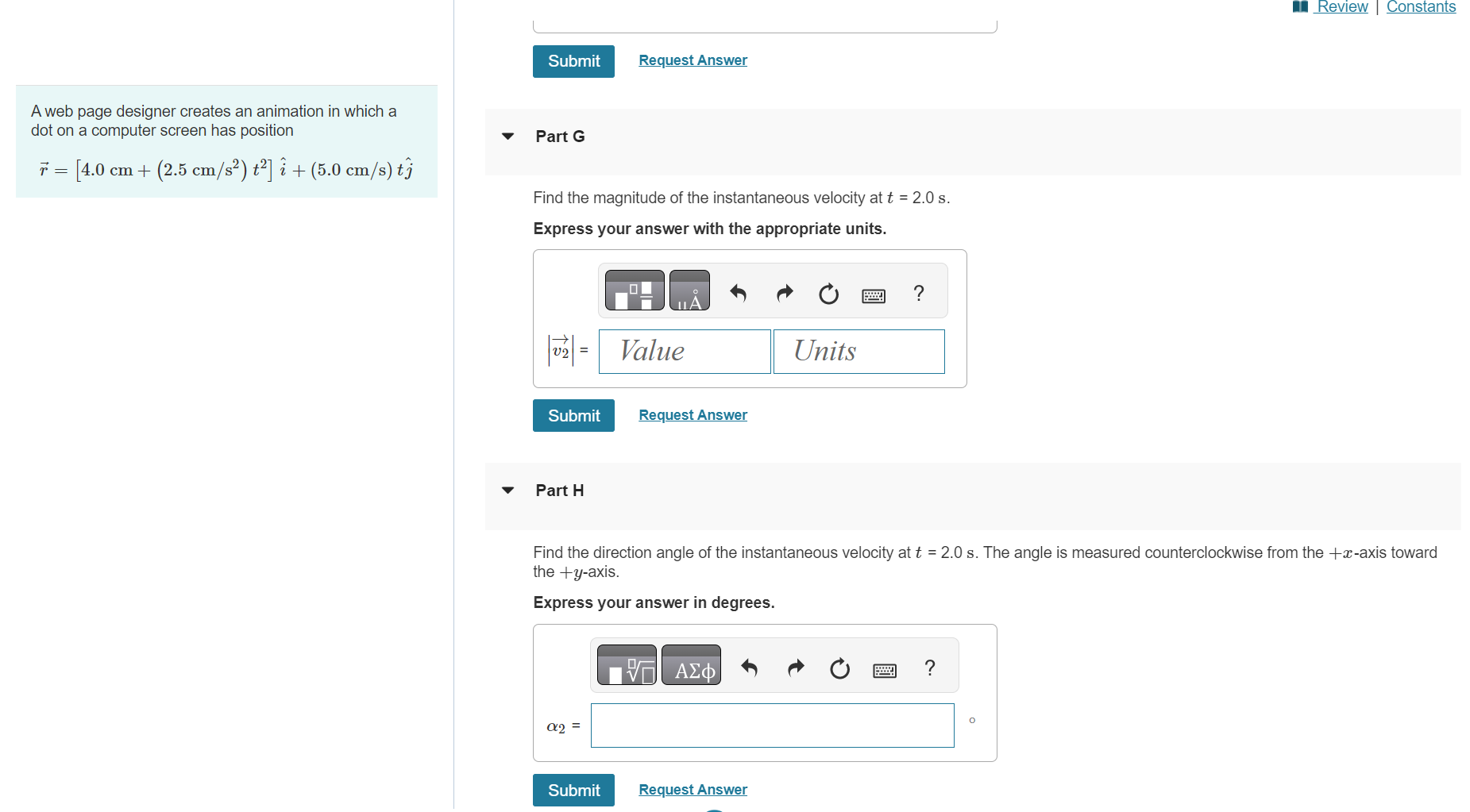
Task: Click the help question mark in Part H toolbar
Action: click(929, 668)
